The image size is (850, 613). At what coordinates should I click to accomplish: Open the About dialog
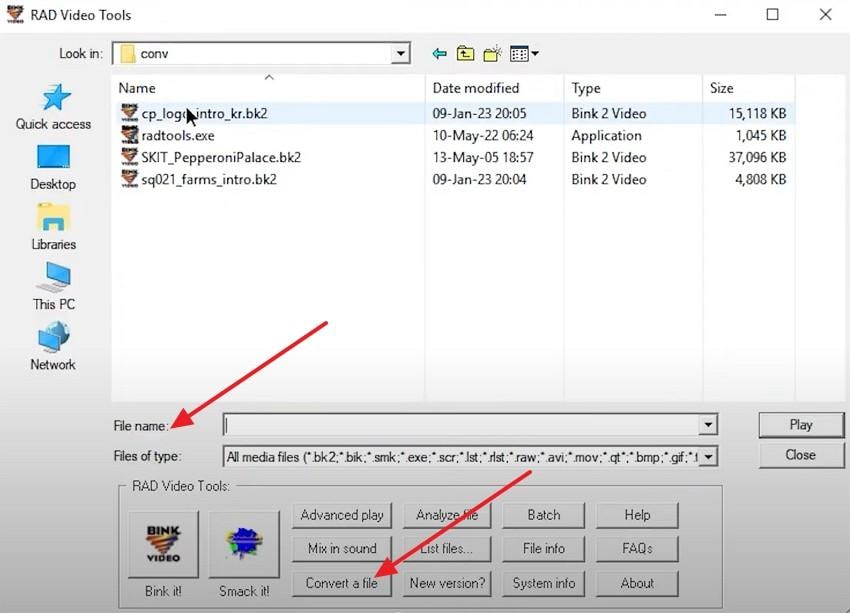(637, 583)
